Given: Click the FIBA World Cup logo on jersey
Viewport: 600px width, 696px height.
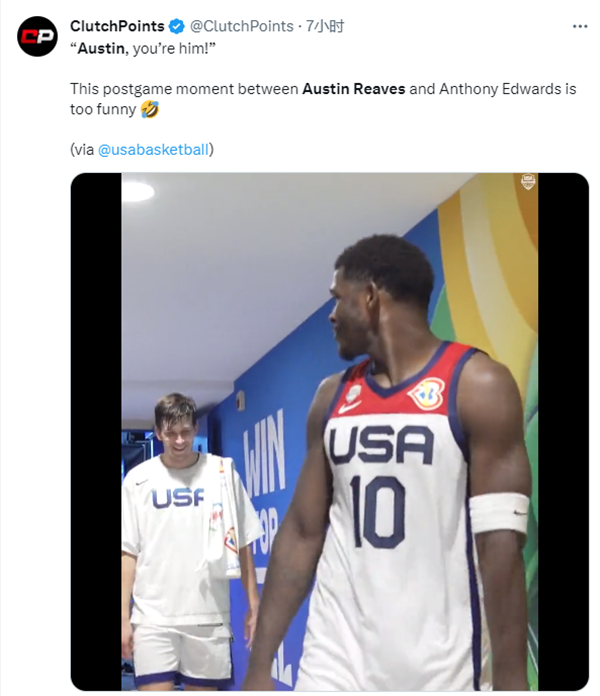Looking at the screenshot, I should [x=425, y=393].
